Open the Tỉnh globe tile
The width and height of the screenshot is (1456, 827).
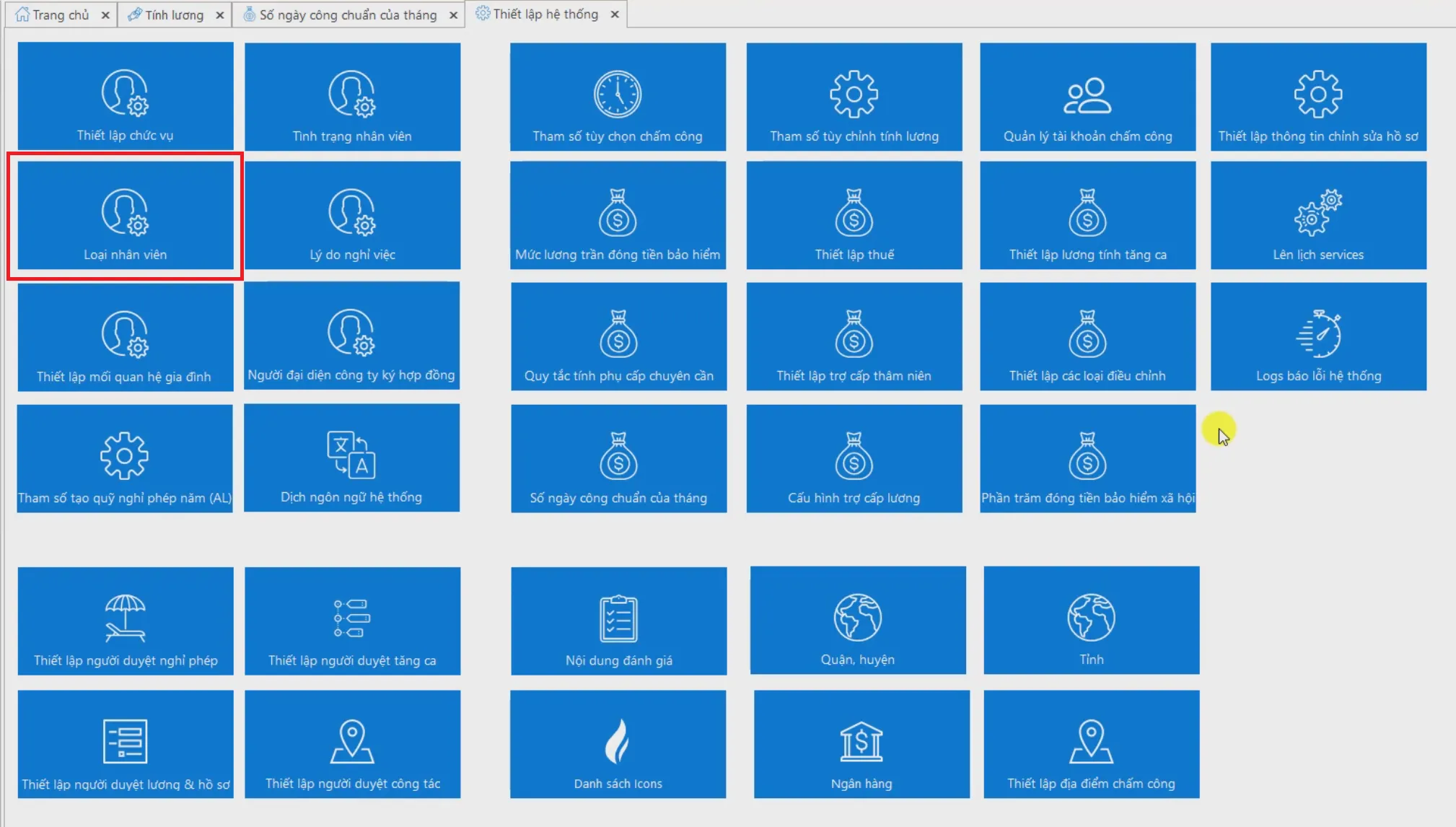[x=1091, y=620]
